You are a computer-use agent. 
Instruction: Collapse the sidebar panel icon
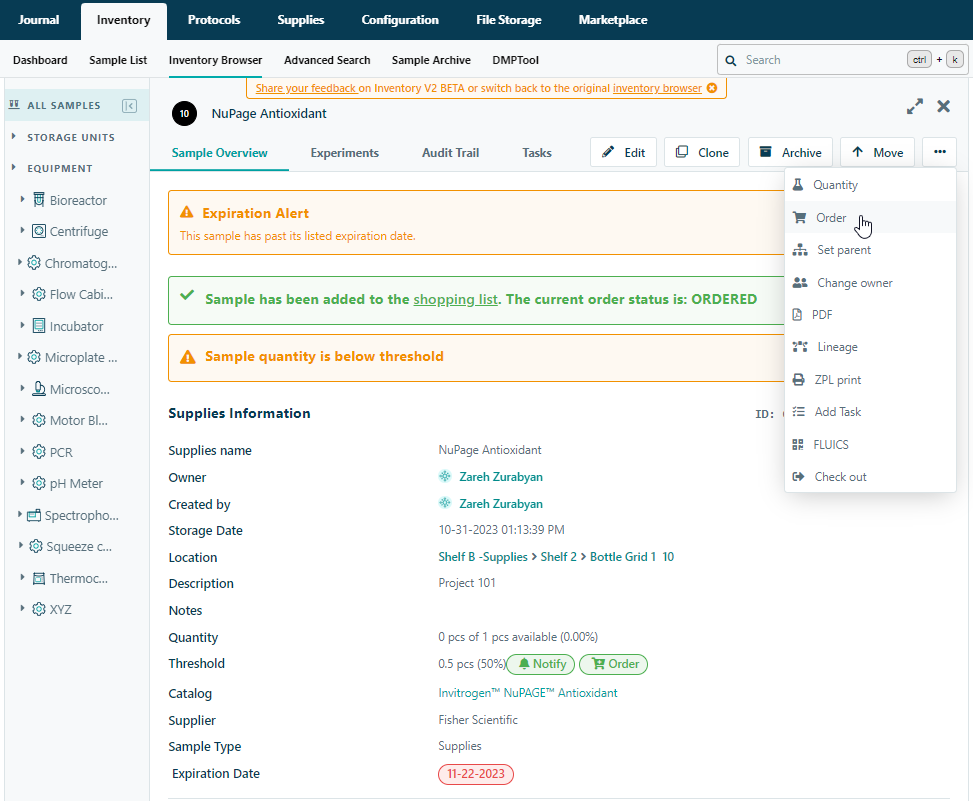pyautogui.click(x=129, y=105)
